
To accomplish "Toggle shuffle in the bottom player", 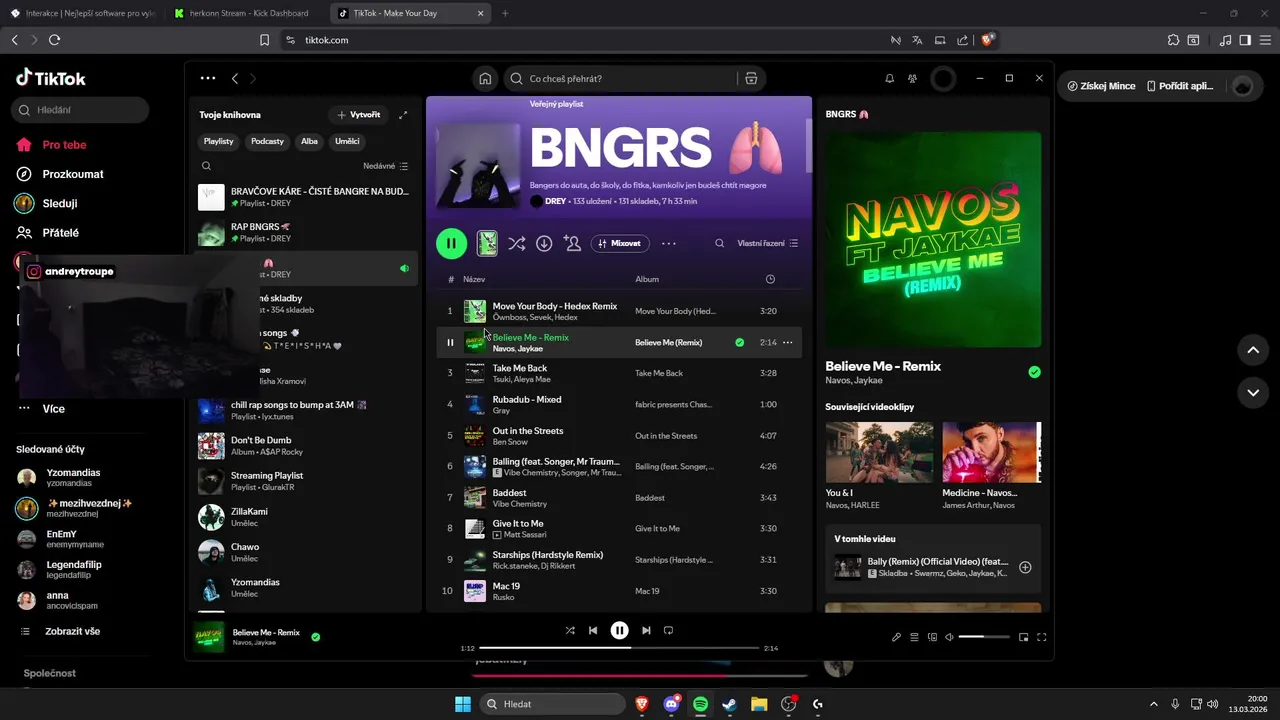I will click(570, 630).
